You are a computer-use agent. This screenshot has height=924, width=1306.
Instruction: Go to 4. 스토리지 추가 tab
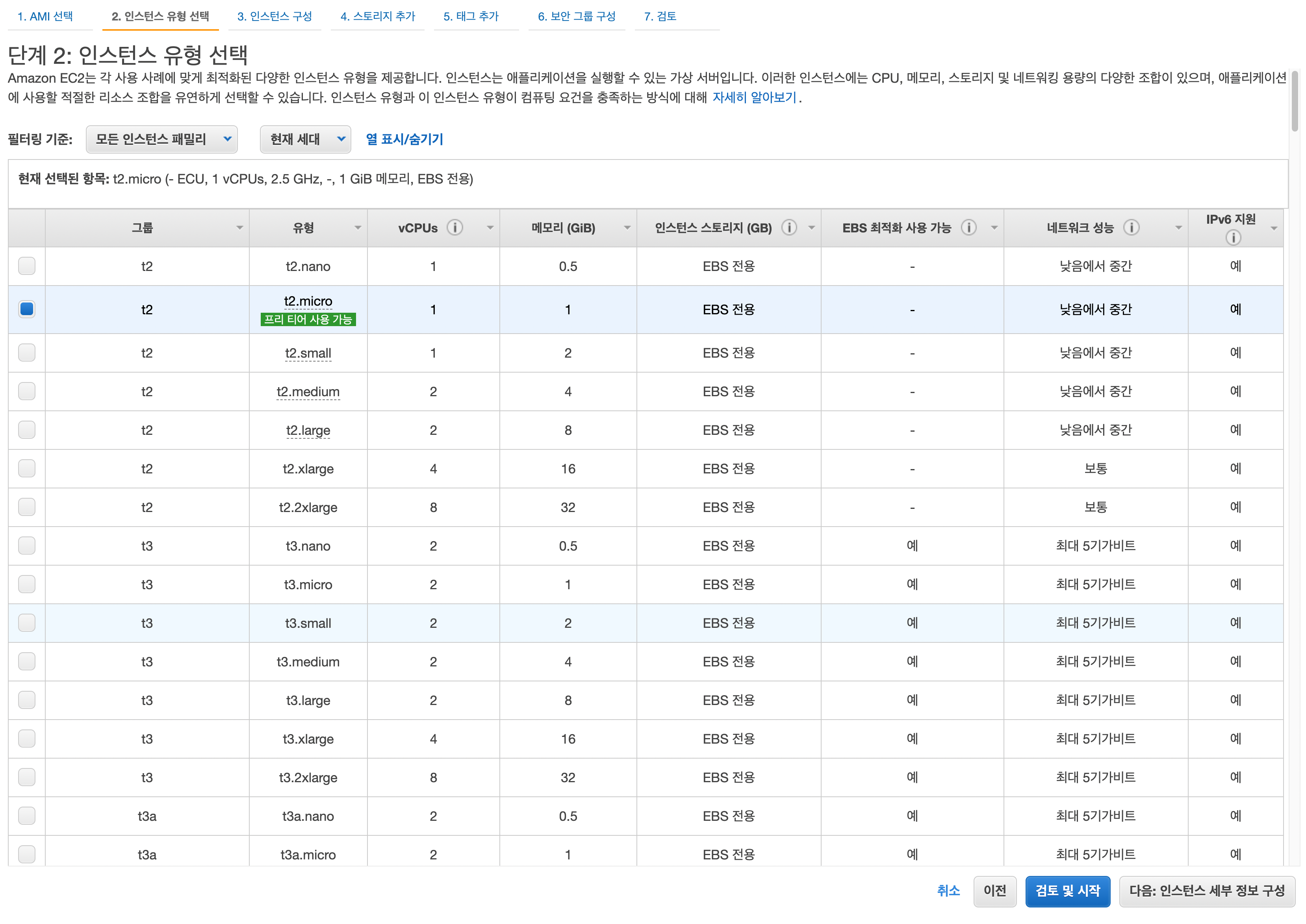coord(378,17)
